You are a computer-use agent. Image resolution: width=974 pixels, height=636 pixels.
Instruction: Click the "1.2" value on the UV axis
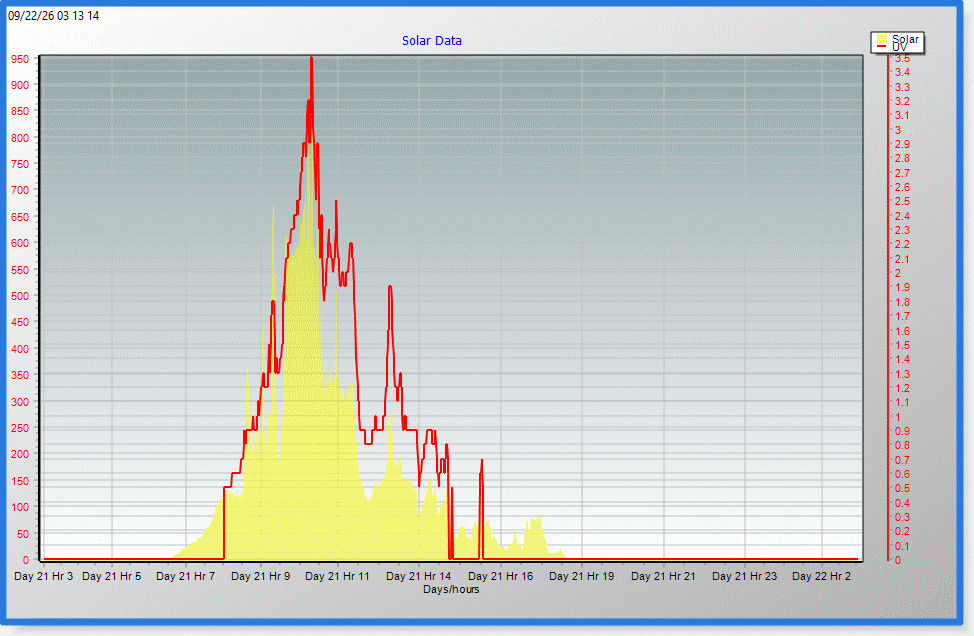pos(902,388)
